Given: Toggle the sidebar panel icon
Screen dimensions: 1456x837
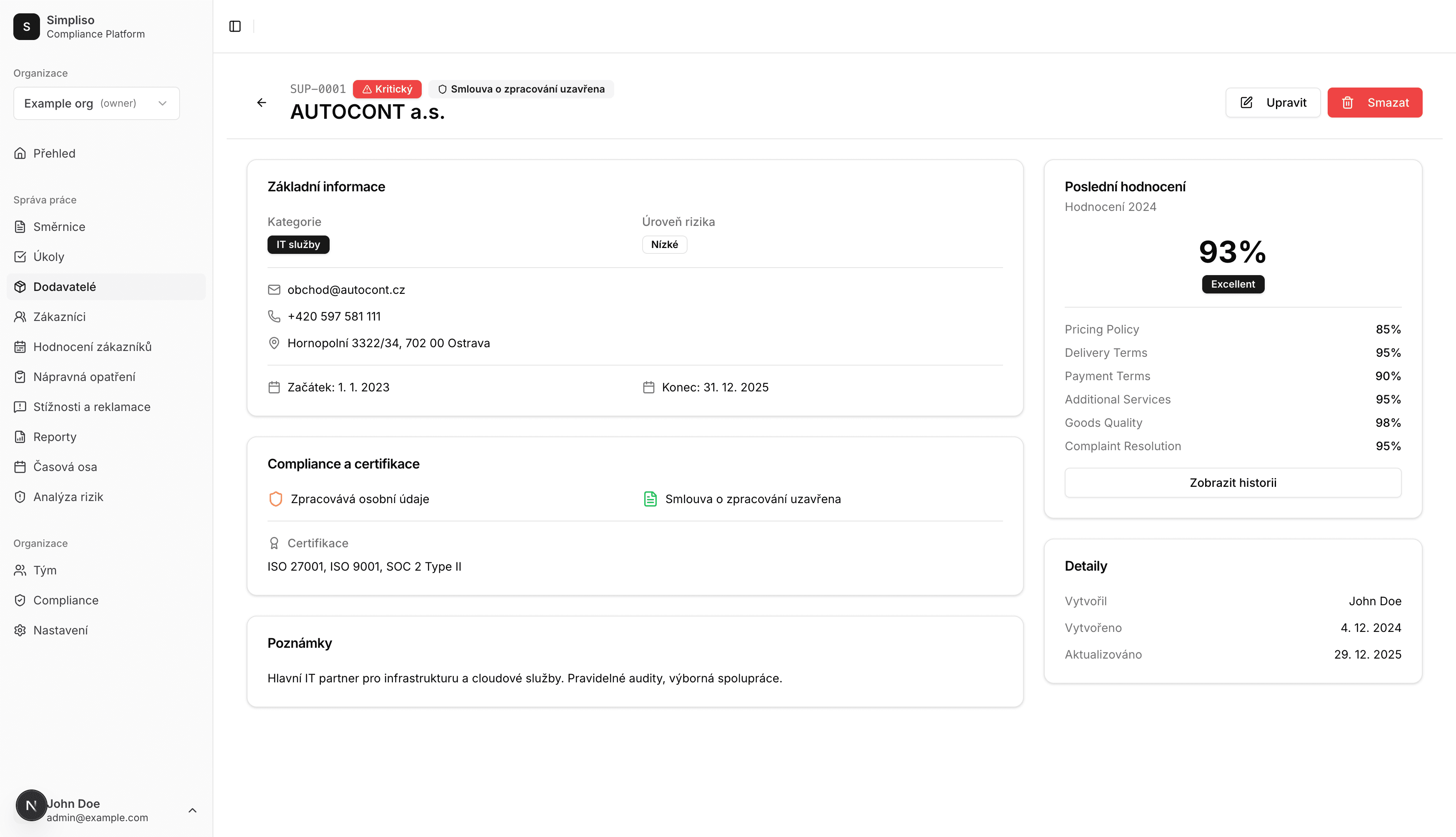Looking at the screenshot, I should pos(235,26).
